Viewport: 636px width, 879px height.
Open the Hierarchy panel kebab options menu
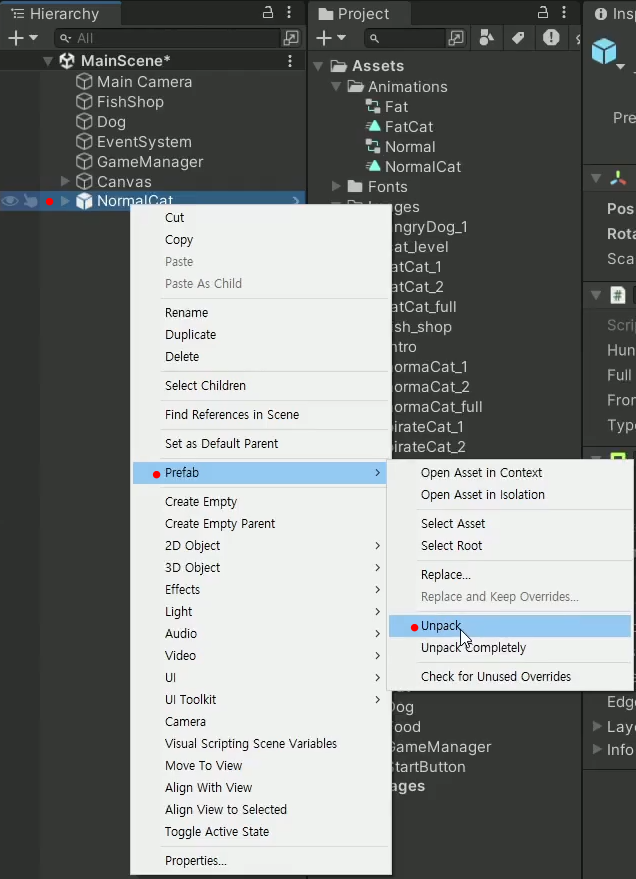click(289, 12)
